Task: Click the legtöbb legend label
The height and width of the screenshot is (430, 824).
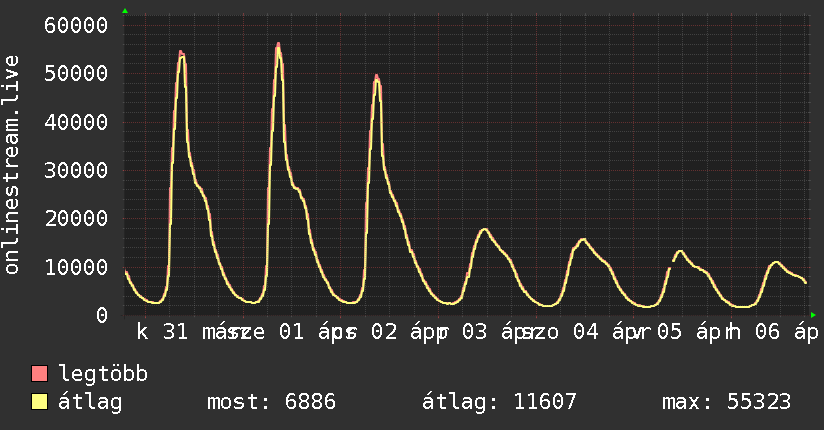Action: [103, 373]
